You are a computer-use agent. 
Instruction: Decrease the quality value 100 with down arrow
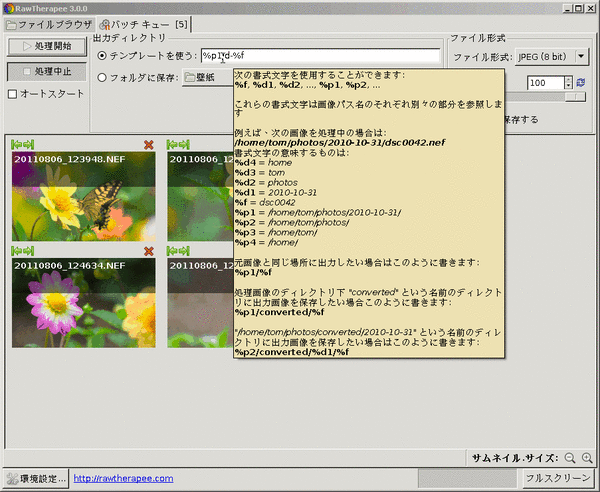point(569,86)
